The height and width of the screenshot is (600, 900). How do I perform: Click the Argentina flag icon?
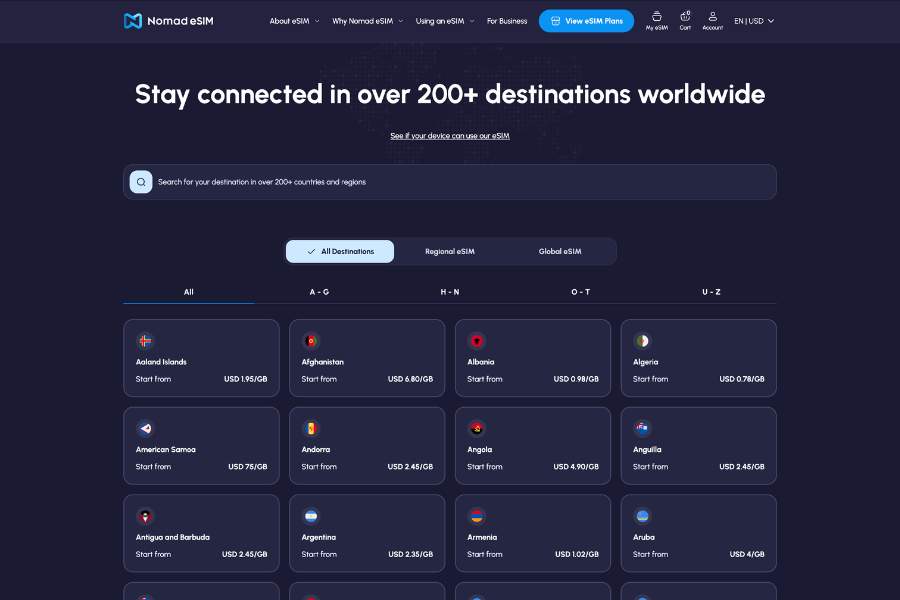coord(311,516)
